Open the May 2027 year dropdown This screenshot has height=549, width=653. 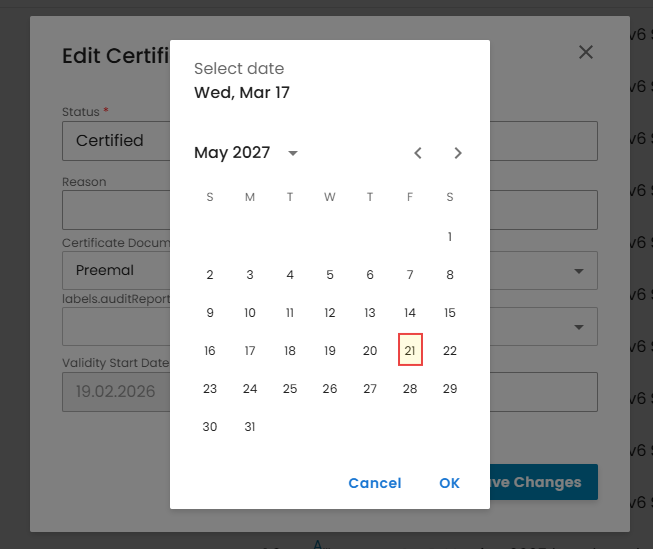click(293, 153)
